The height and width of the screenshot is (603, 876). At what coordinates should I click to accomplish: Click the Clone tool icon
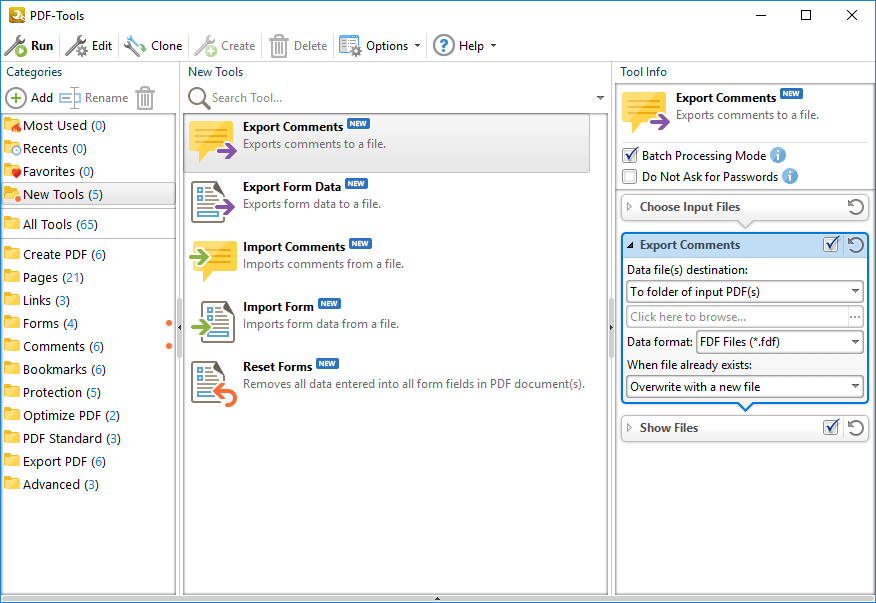tap(135, 46)
